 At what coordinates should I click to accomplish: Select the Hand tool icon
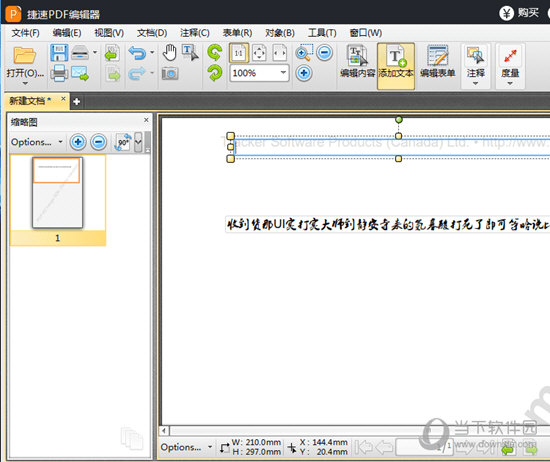coord(170,53)
